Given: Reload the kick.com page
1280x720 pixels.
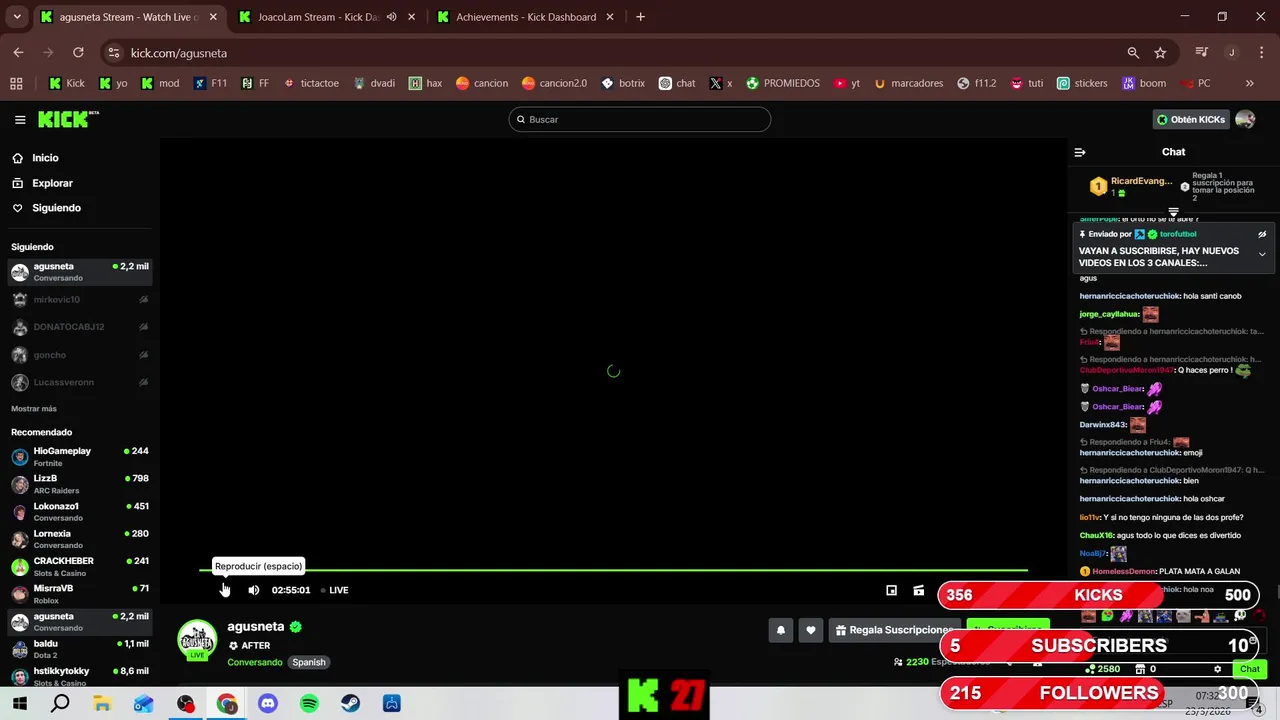Looking at the screenshot, I should [78, 53].
